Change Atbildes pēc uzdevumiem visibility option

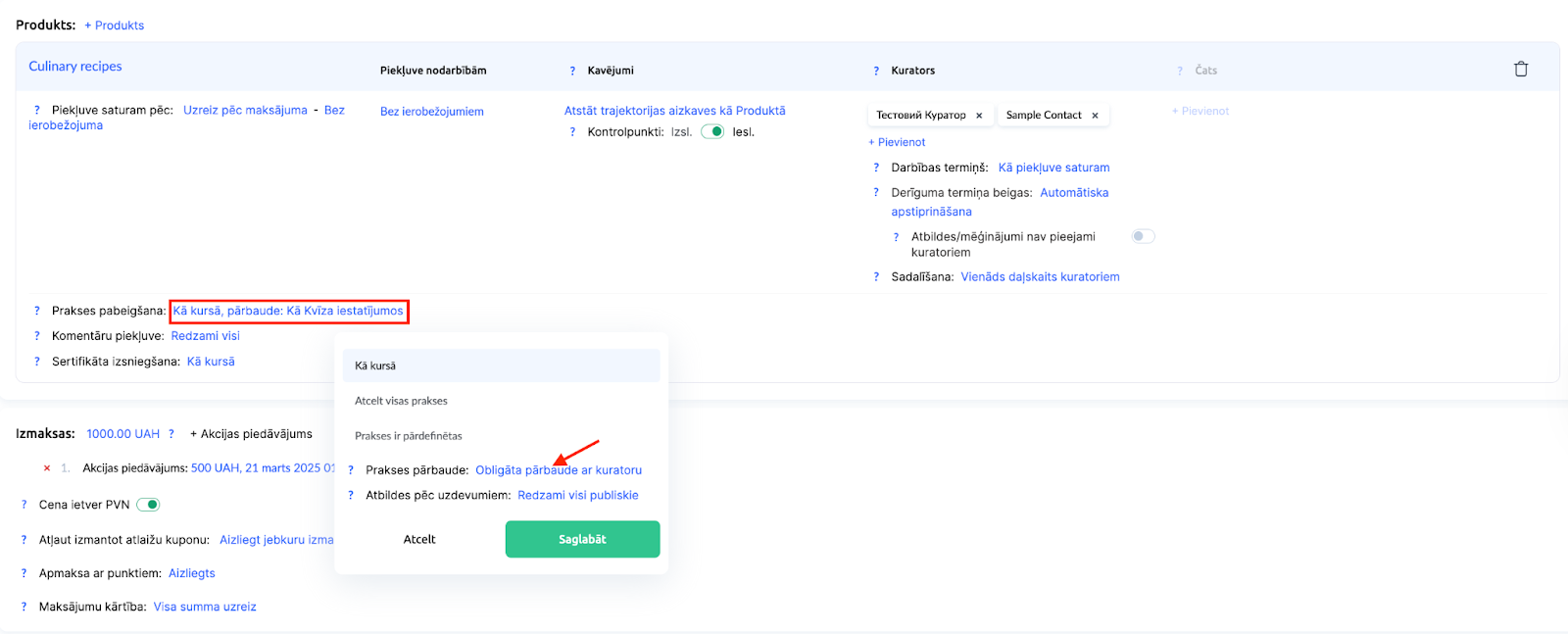pos(577,496)
